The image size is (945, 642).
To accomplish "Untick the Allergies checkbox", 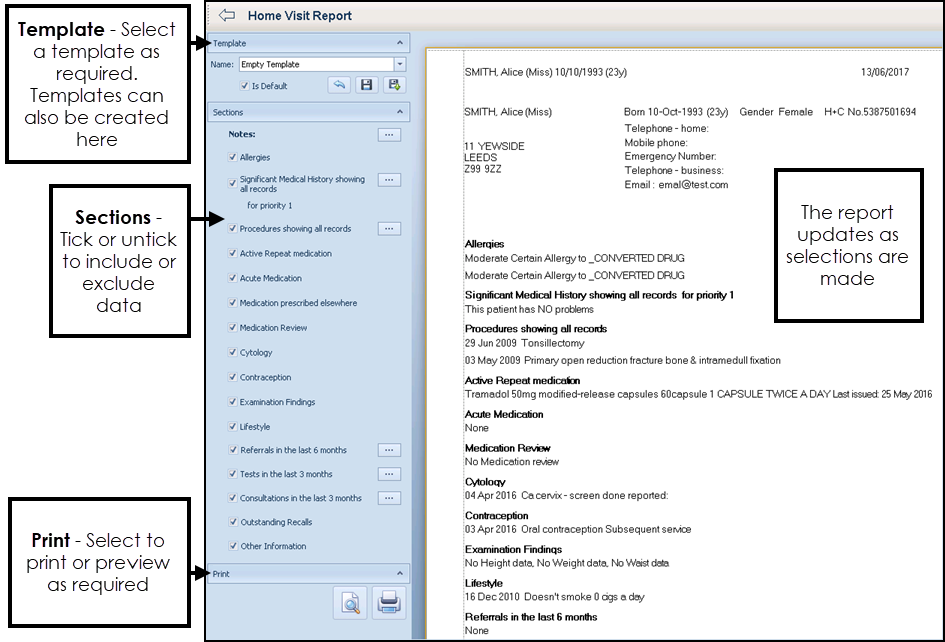I will [233, 158].
